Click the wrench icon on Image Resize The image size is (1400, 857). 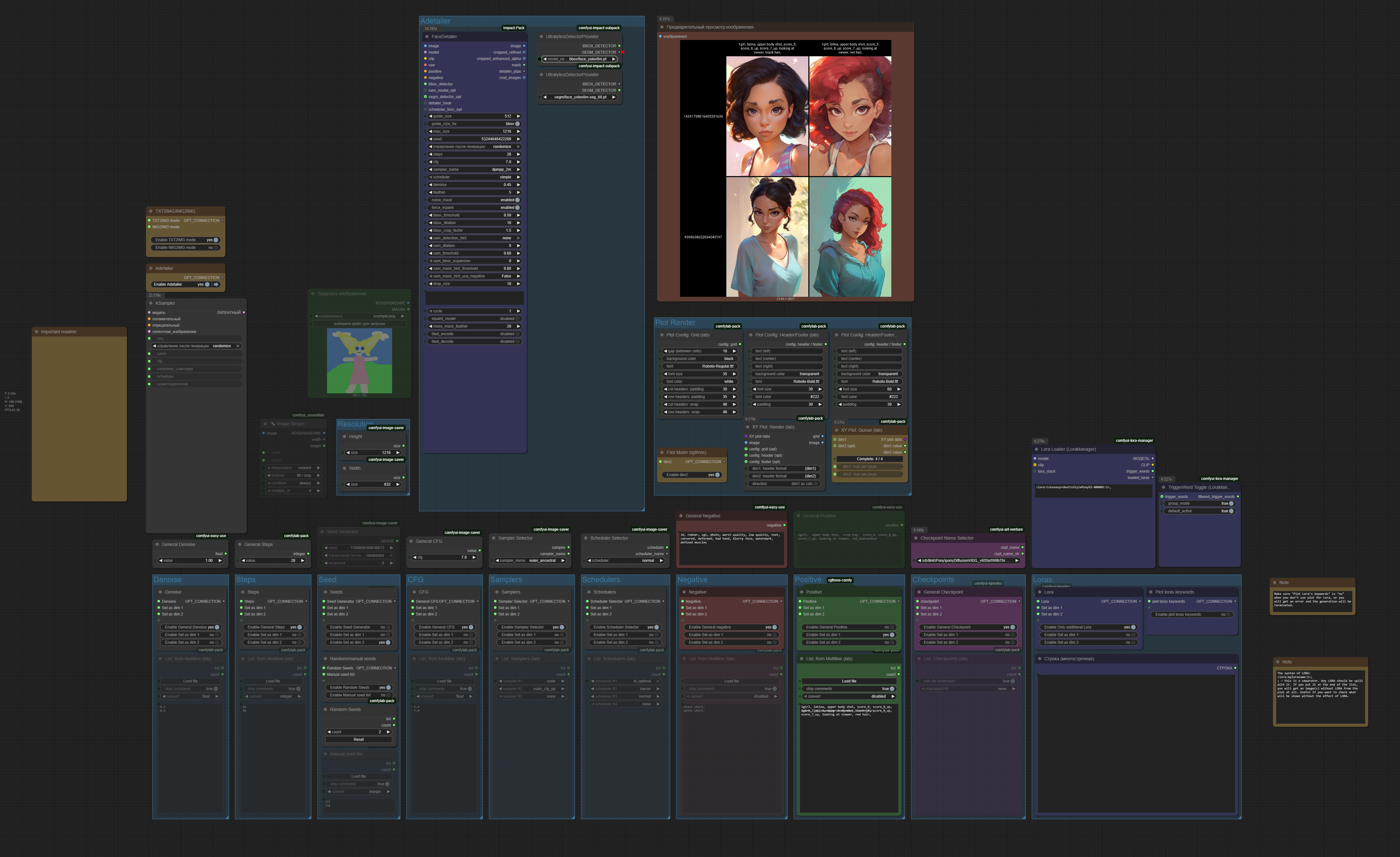pyautogui.click(x=273, y=424)
